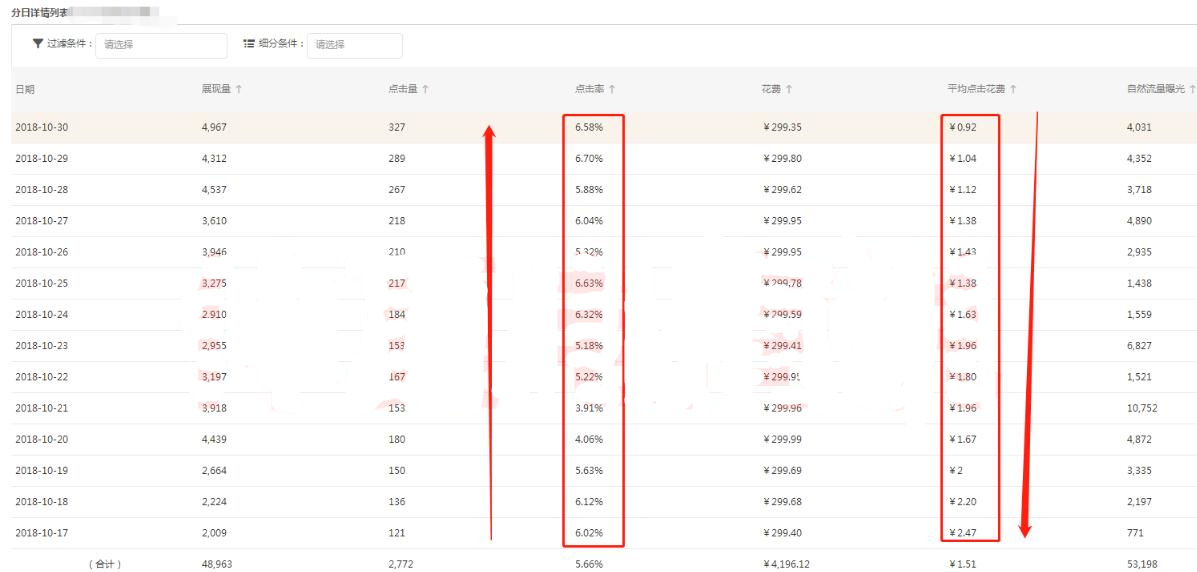Select the 2018-10-17 date cell

tap(42, 533)
